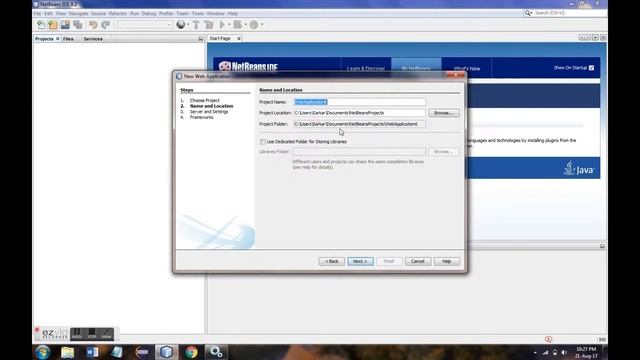Viewport: 640px width, 360px height.
Task: Click the ezvid pause recording button
Action: [x=77, y=334]
